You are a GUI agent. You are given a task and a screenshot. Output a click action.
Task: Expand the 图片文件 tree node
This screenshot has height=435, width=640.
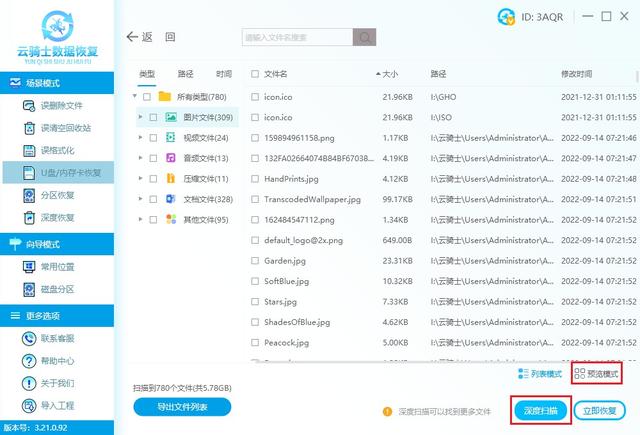[140, 117]
